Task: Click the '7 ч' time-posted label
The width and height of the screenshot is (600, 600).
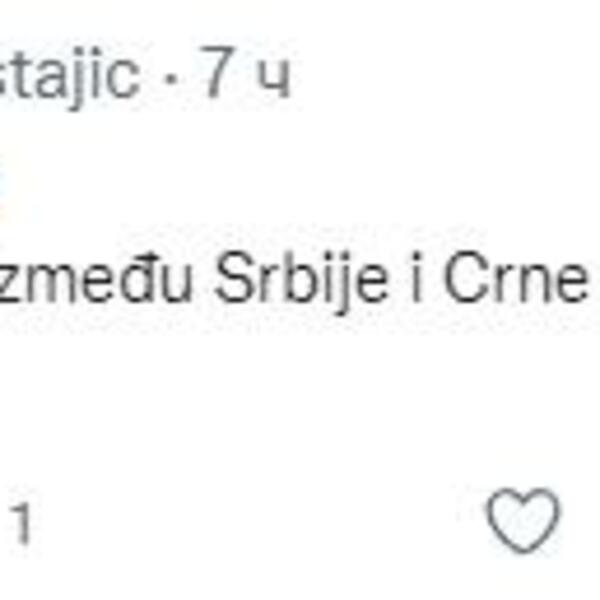Action: 245,78
